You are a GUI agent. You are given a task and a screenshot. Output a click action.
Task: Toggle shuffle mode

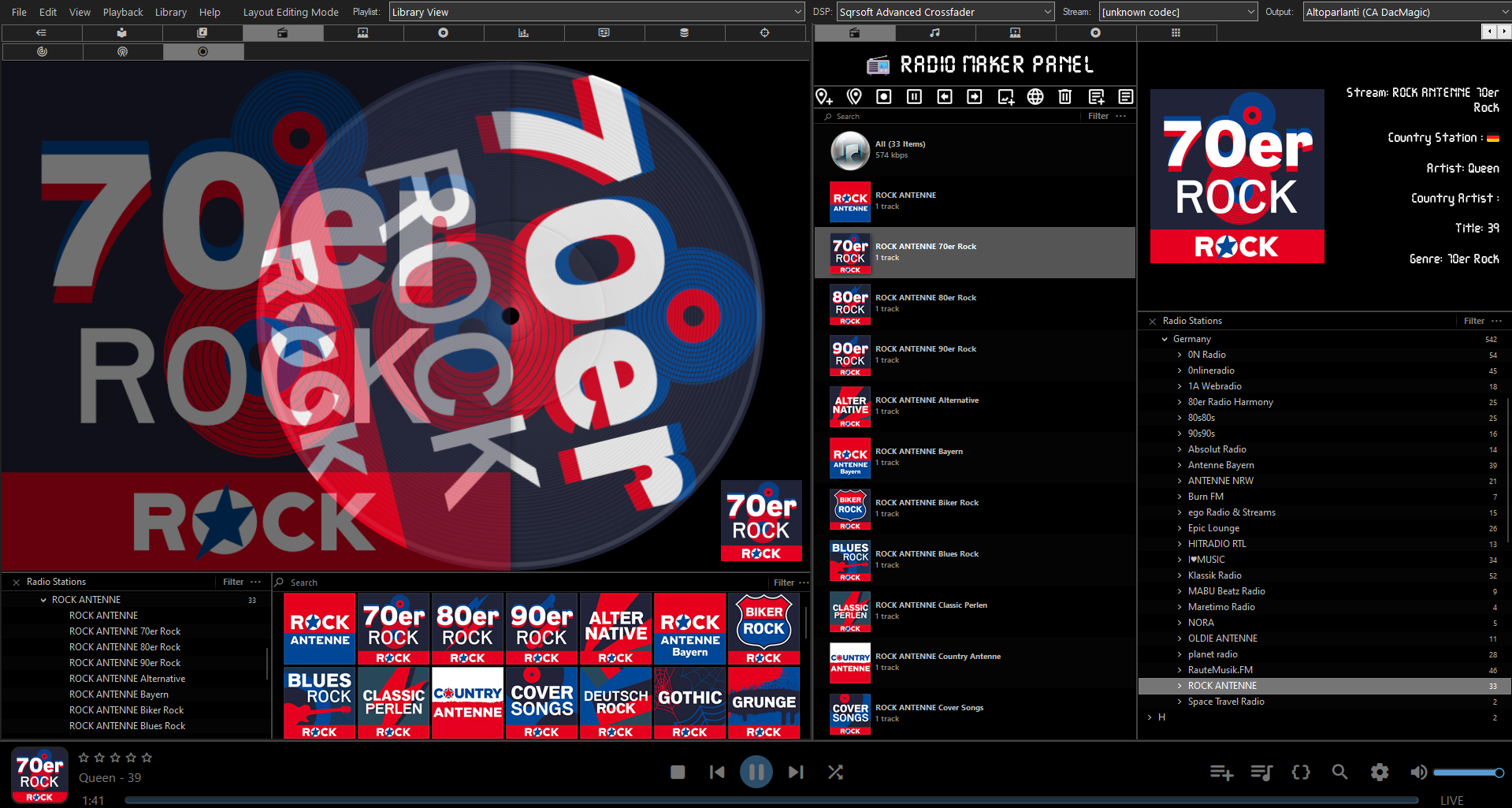point(835,773)
